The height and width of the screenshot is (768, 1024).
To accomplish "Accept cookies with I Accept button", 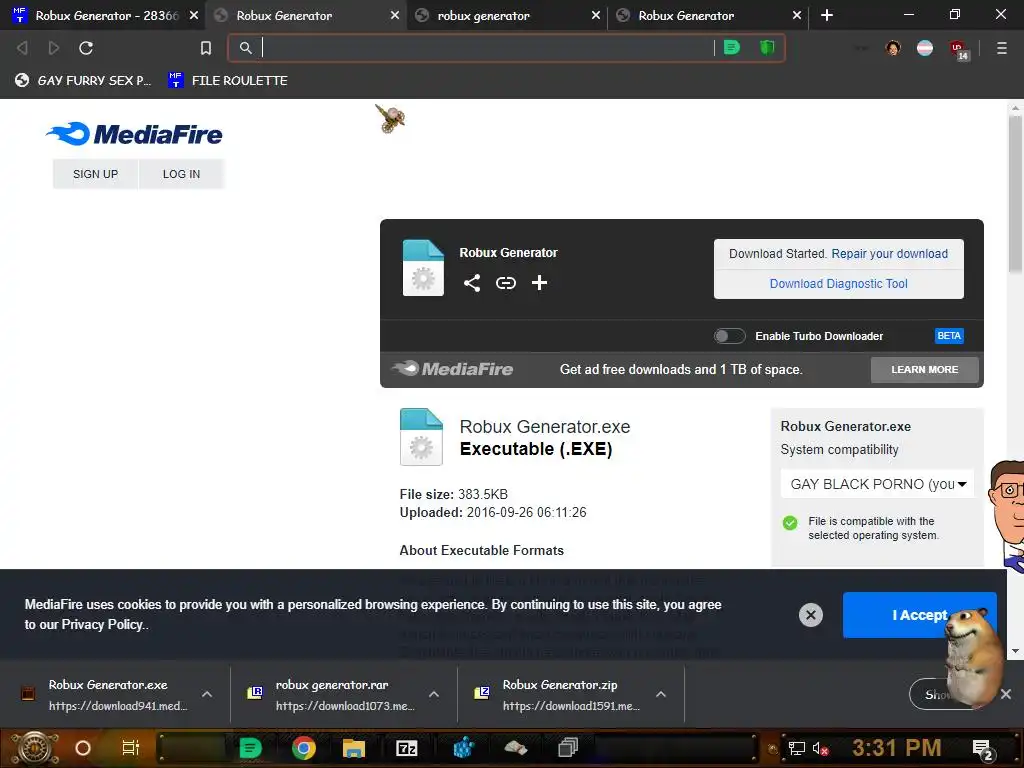I will (x=920, y=615).
